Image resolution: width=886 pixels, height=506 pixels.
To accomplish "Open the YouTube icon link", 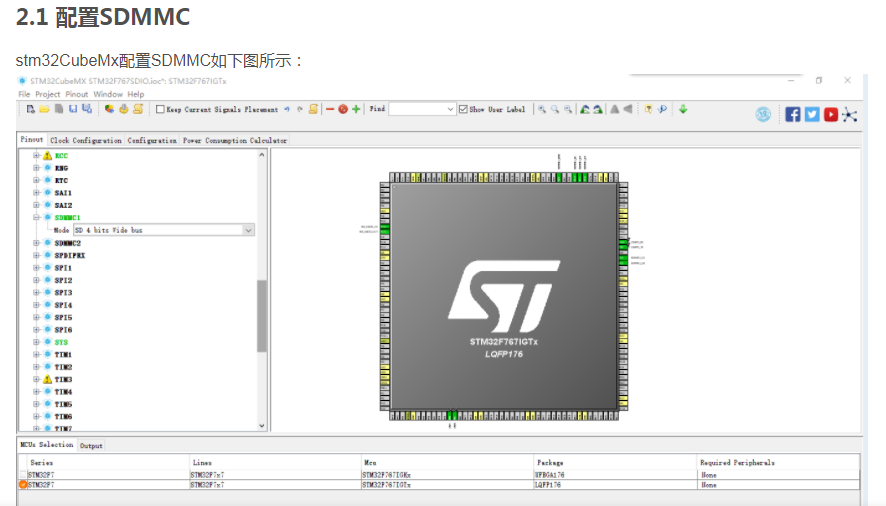I will [x=831, y=115].
